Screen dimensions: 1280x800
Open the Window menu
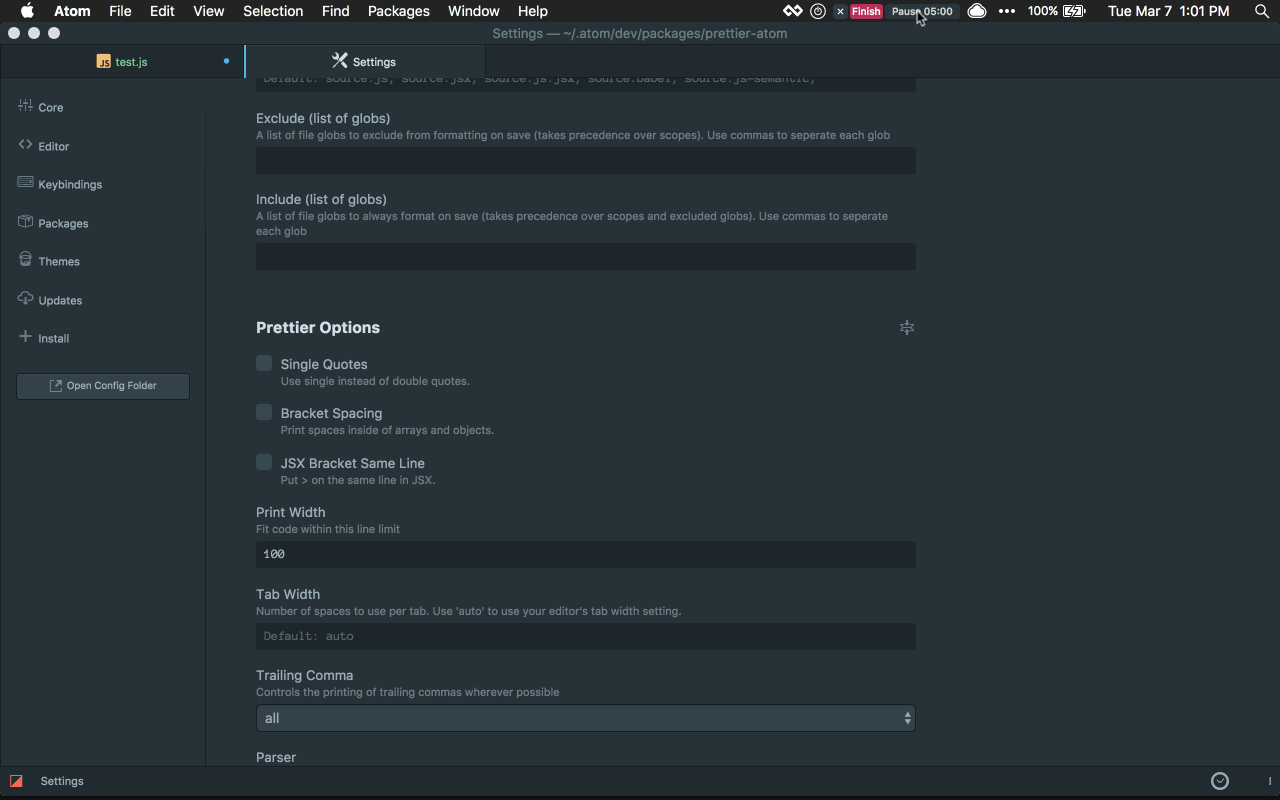point(474,11)
